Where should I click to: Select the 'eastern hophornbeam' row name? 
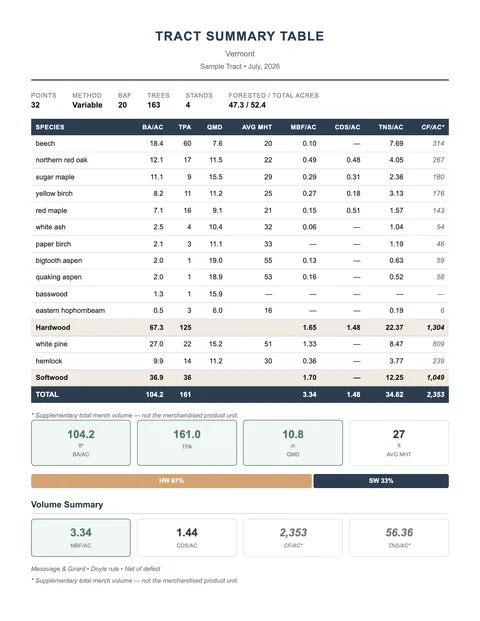[x=70, y=310]
